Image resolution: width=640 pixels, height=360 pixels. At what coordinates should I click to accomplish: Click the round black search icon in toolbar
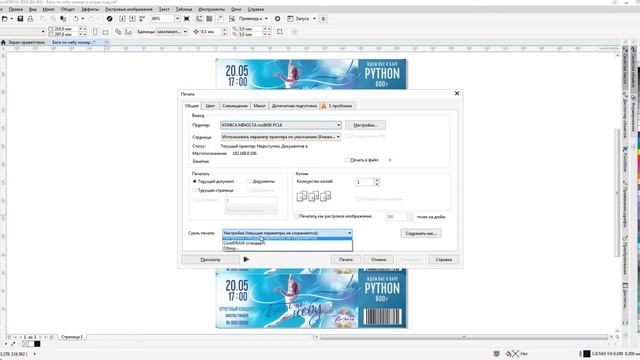(x=109, y=19)
